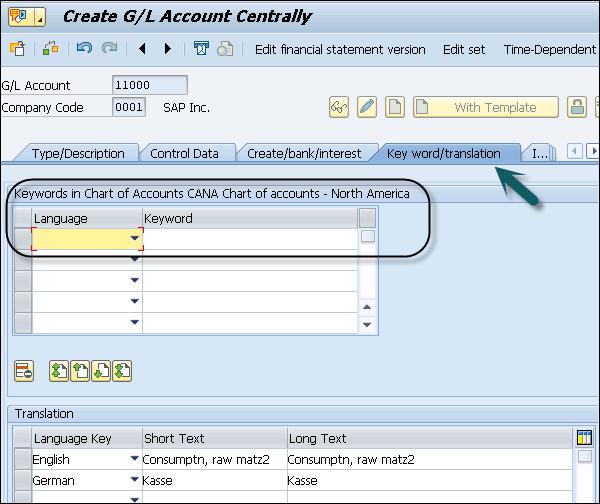Select English translation row selector
This screenshot has height=504, width=600.
click(23, 459)
